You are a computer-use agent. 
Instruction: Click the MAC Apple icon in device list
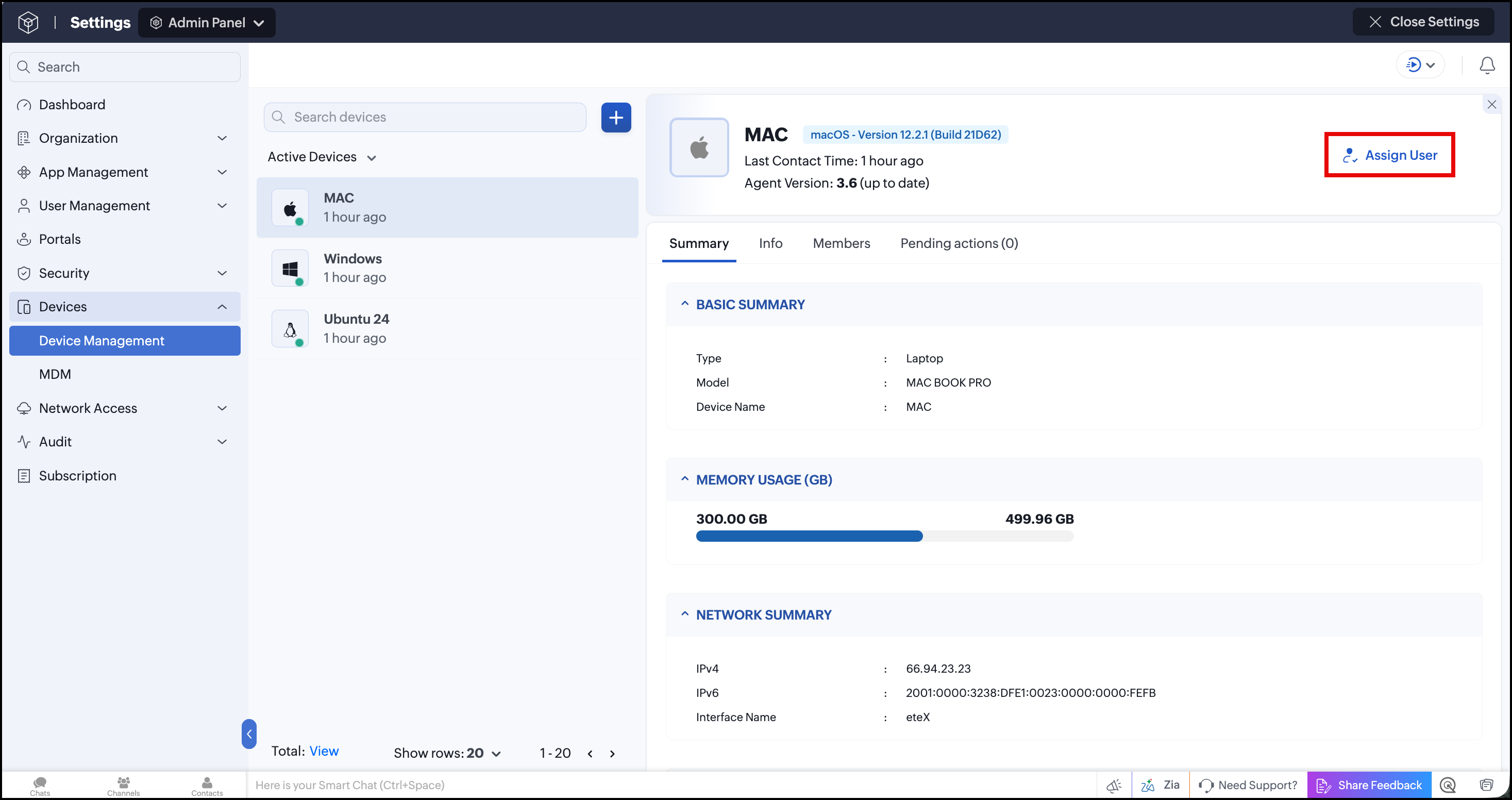(x=290, y=208)
